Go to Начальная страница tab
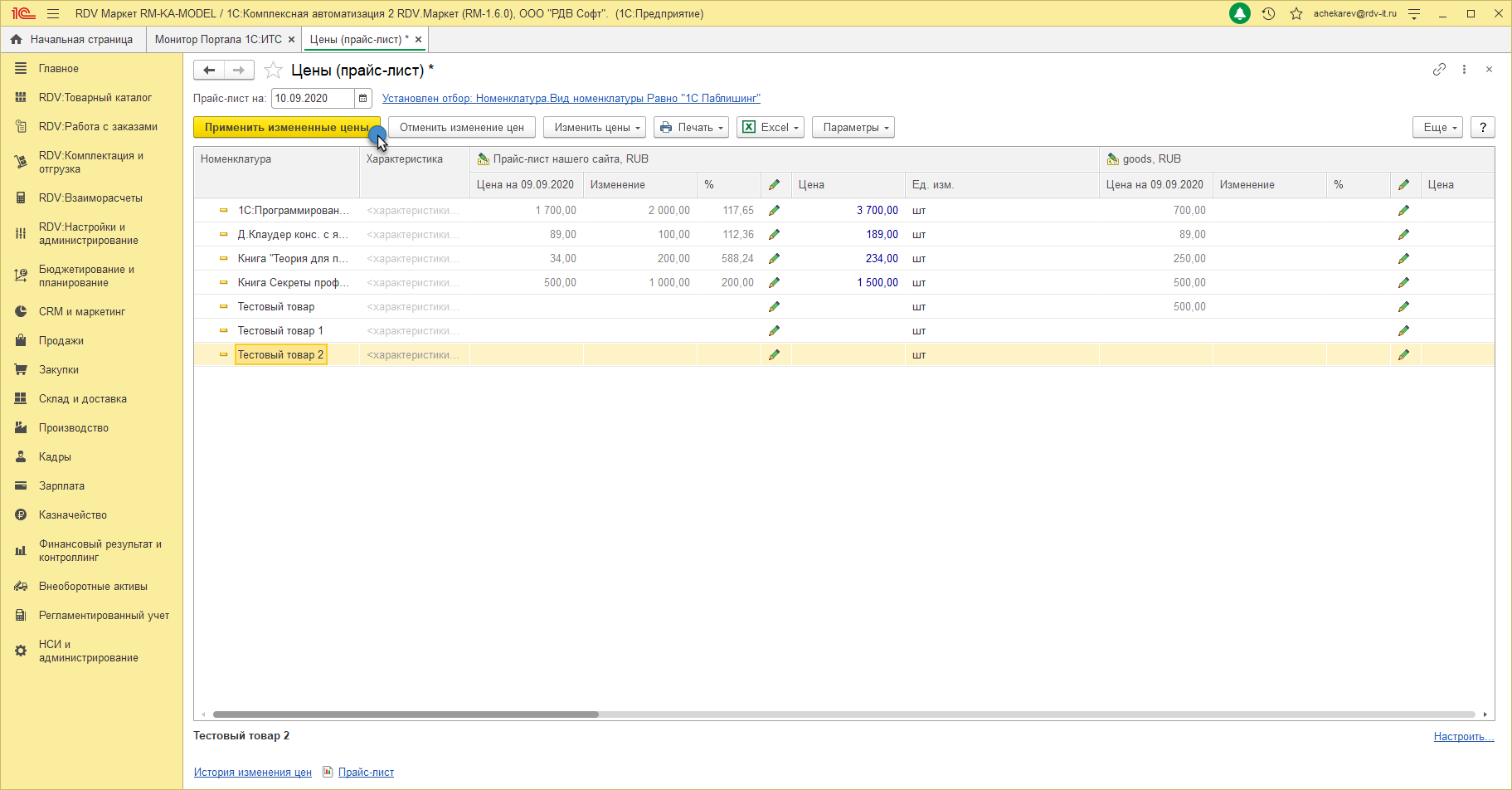The height and width of the screenshot is (790, 1512). pyautogui.click(x=80, y=40)
